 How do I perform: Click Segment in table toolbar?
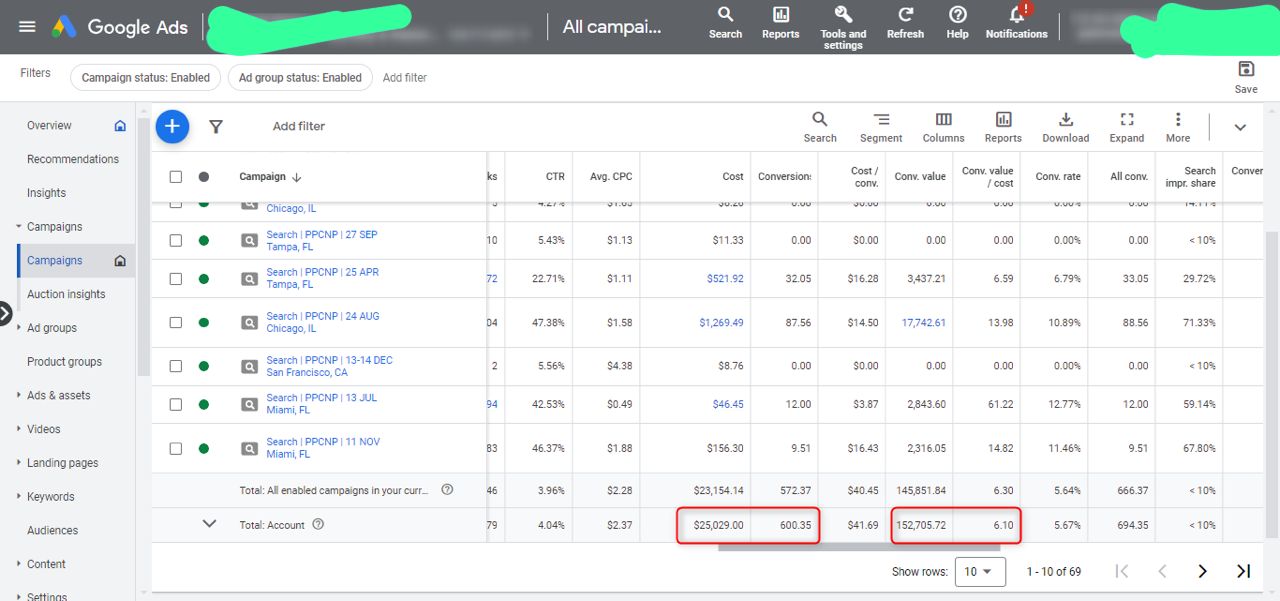(881, 120)
